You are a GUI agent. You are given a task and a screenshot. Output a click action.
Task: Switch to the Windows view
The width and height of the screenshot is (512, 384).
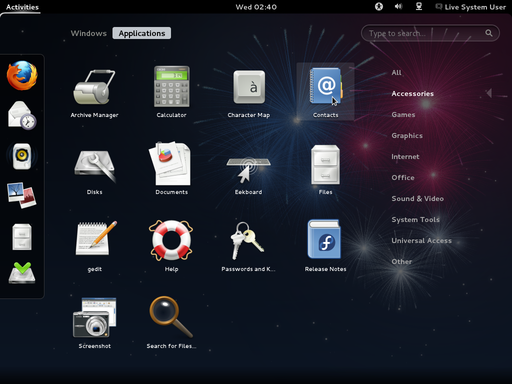[x=89, y=33]
